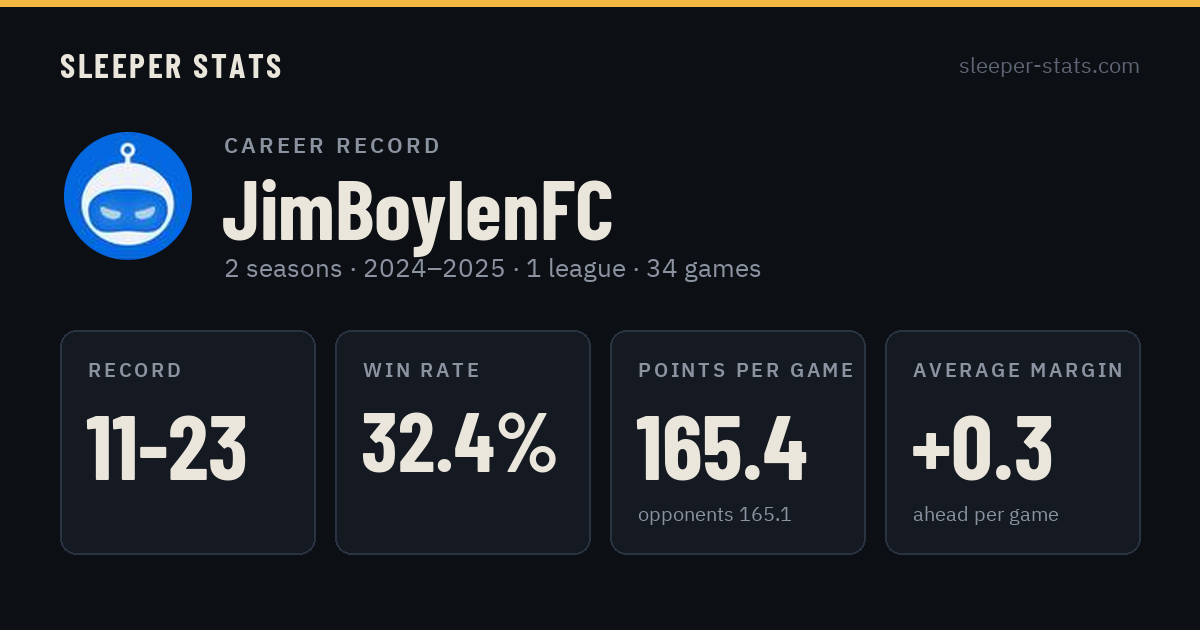Click the seasons and games summary line
The width and height of the screenshot is (1200, 630).
[492, 268]
